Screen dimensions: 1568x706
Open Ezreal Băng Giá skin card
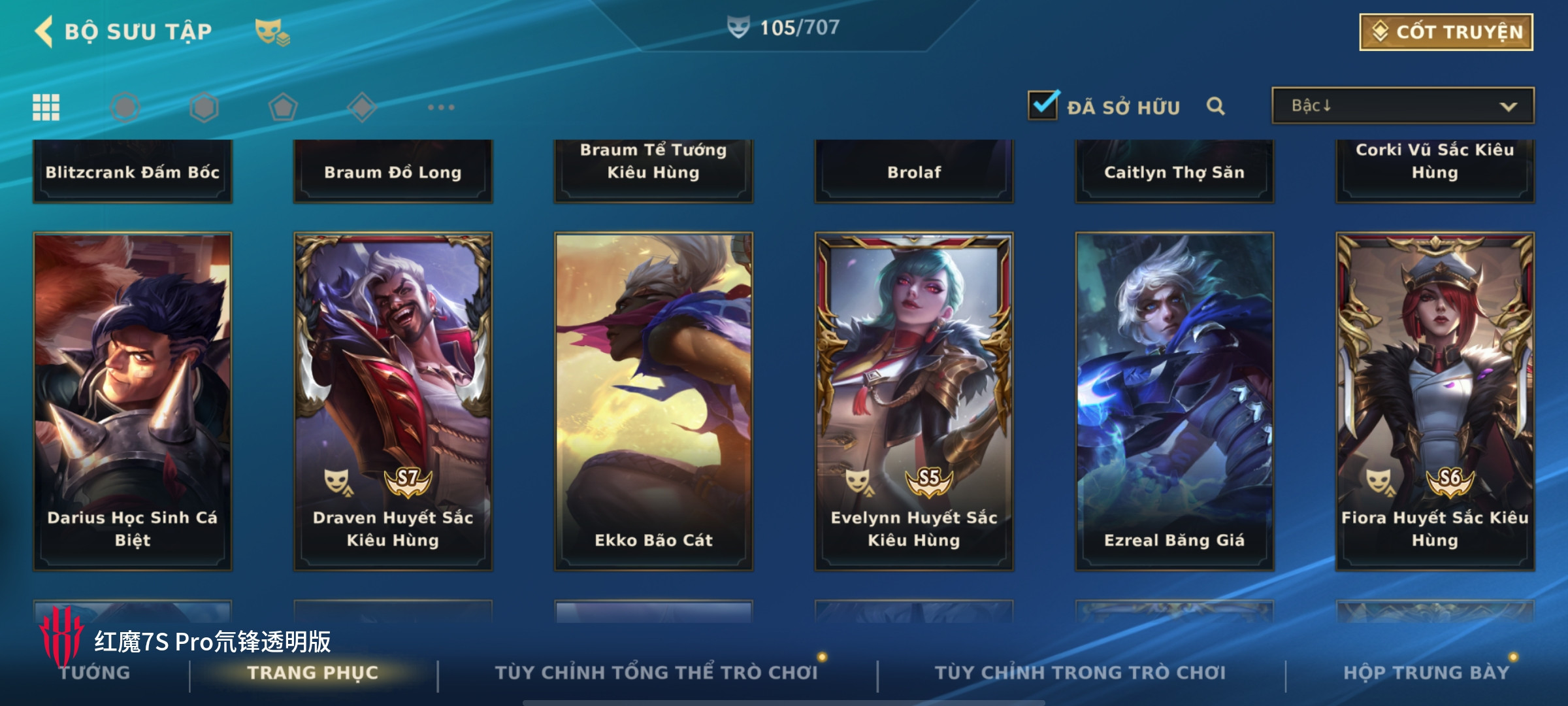pos(1175,401)
